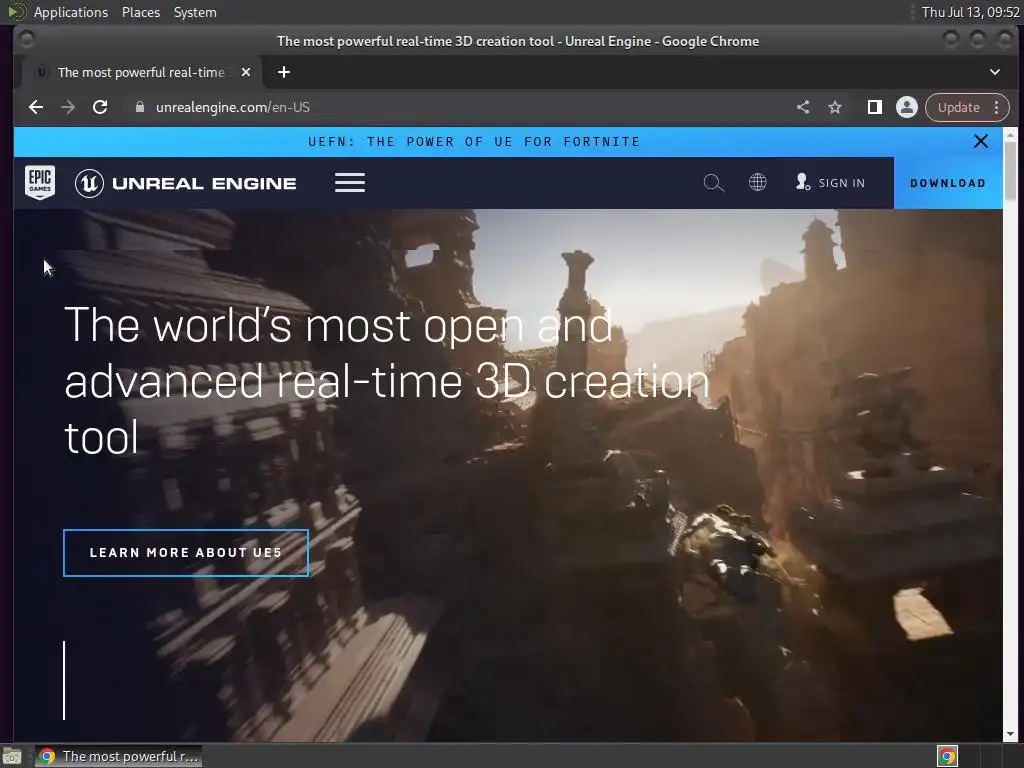The height and width of the screenshot is (768, 1024).
Task: Open the System menu
Action: 195,12
